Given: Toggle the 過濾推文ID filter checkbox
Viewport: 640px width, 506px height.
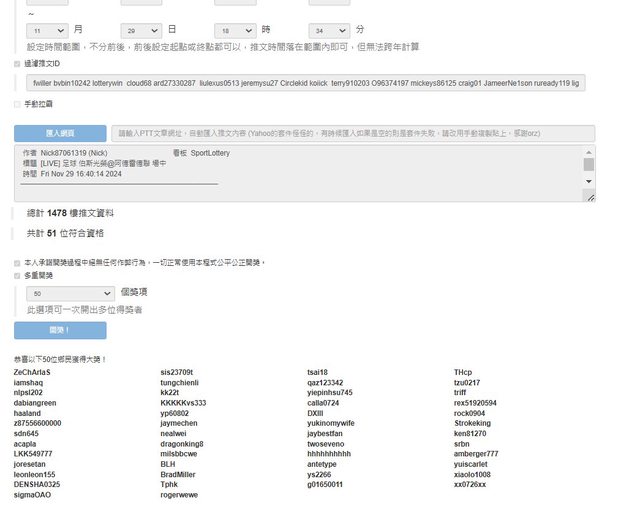Looking at the screenshot, I should coord(17,64).
